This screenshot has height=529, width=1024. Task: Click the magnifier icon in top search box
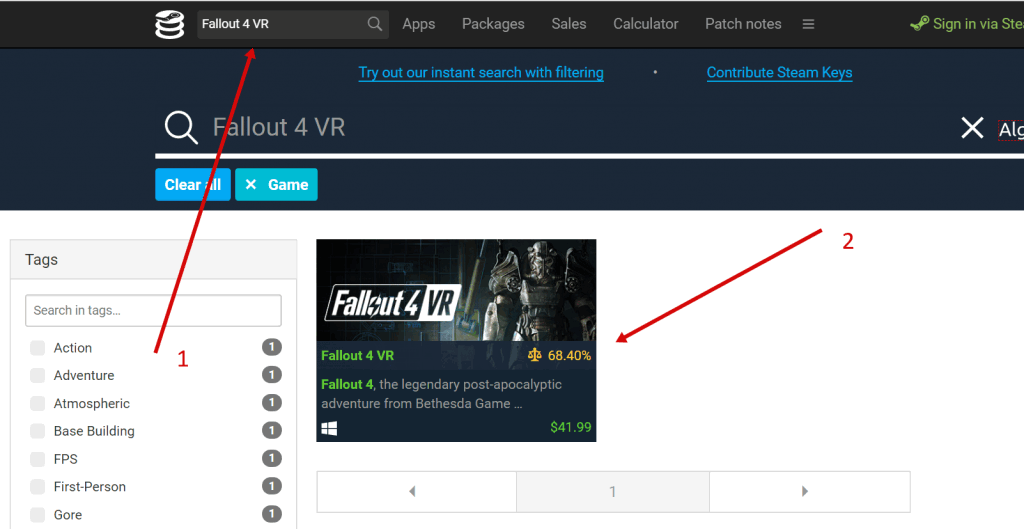pyautogui.click(x=375, y=24)
